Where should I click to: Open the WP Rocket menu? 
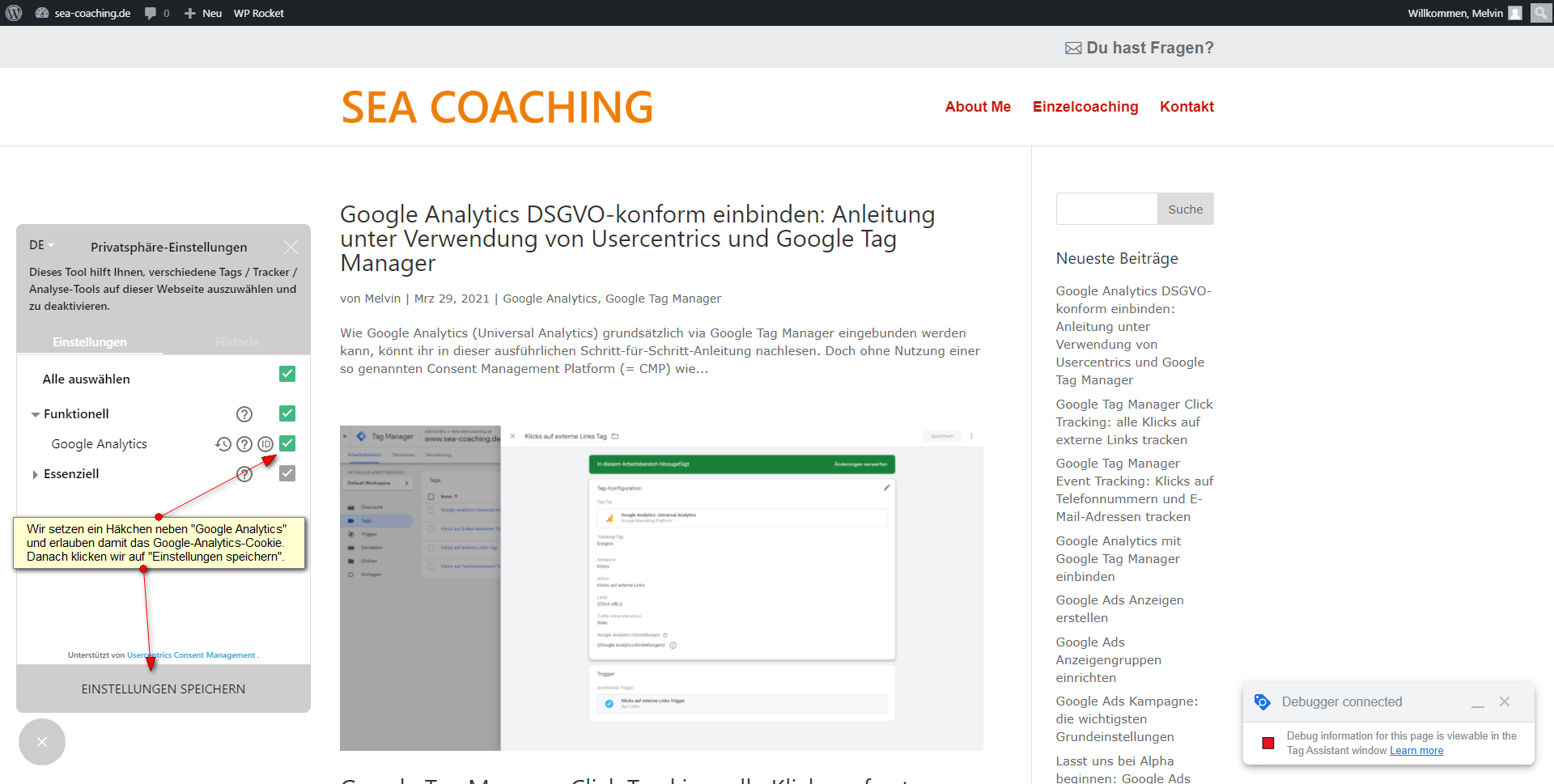click(x=259, y=13)
